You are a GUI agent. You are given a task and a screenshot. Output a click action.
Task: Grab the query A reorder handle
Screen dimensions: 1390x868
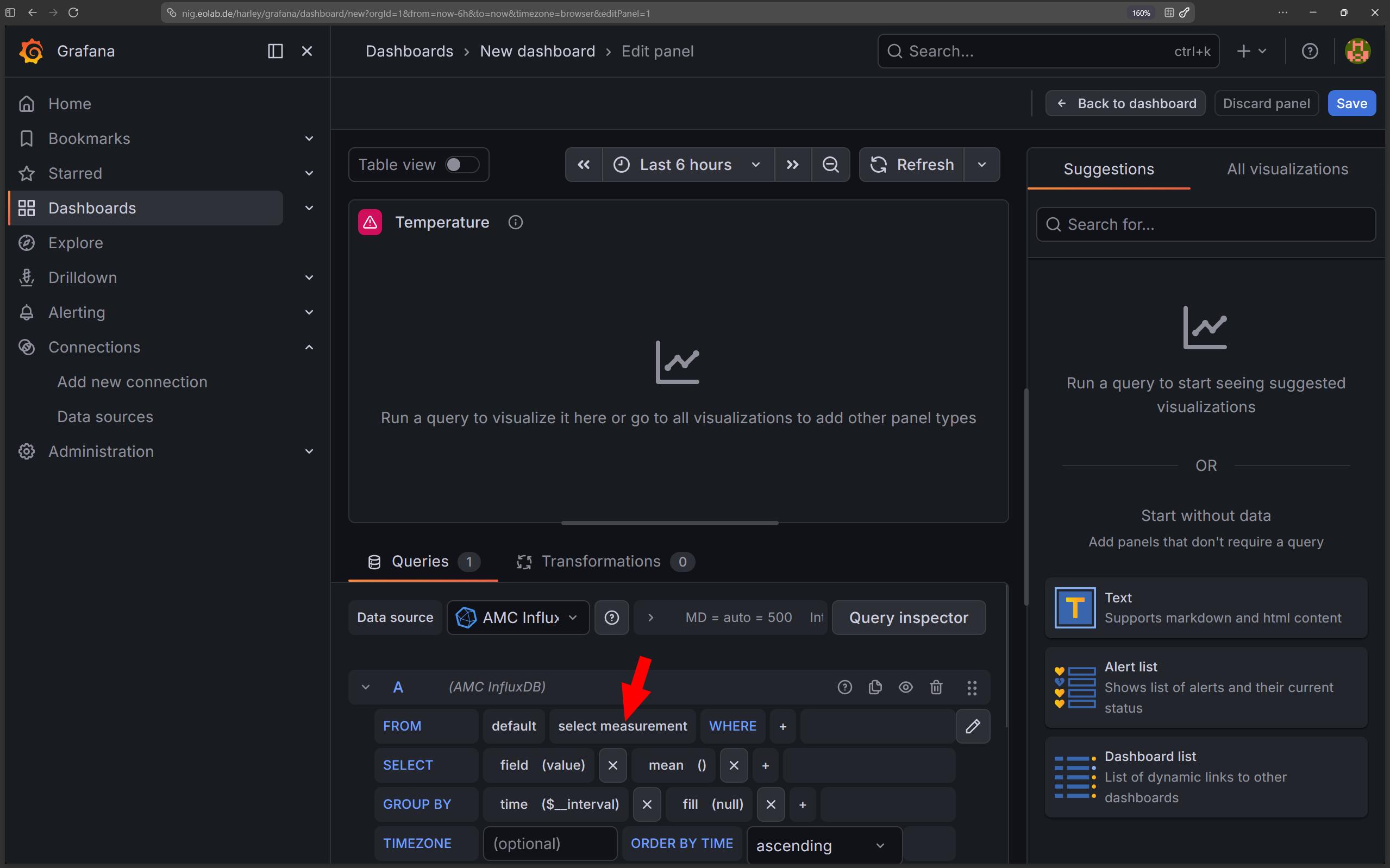[972, 688]
